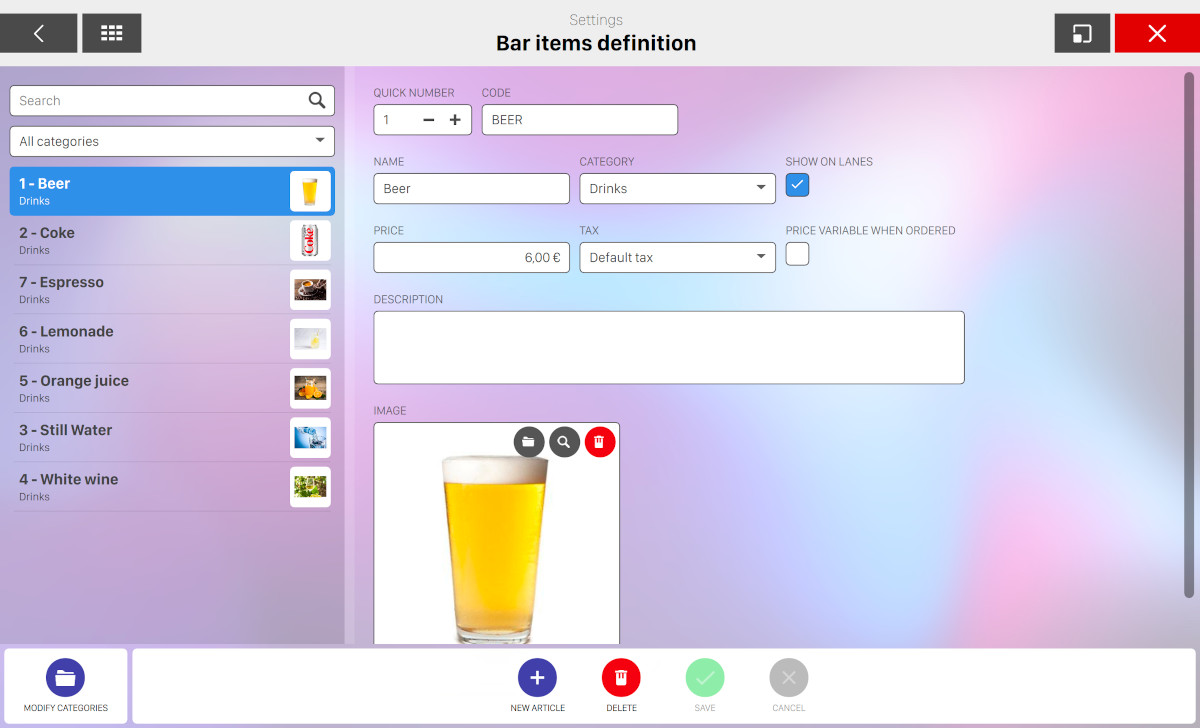
Task: Decrease the quick number with minus
Action: [429, 120]
